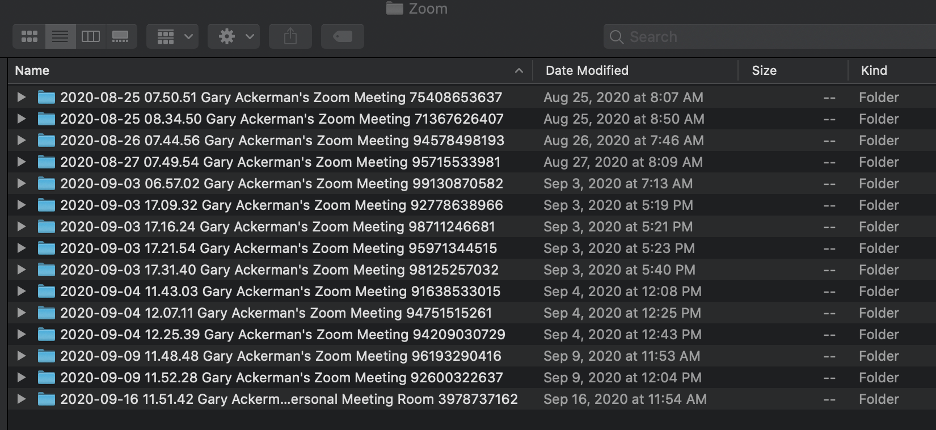Image resolution: width=936 pixels, height=430 pixels.
Task: Toggle sort direction arrow in Name column
Action: pos(519,70)
